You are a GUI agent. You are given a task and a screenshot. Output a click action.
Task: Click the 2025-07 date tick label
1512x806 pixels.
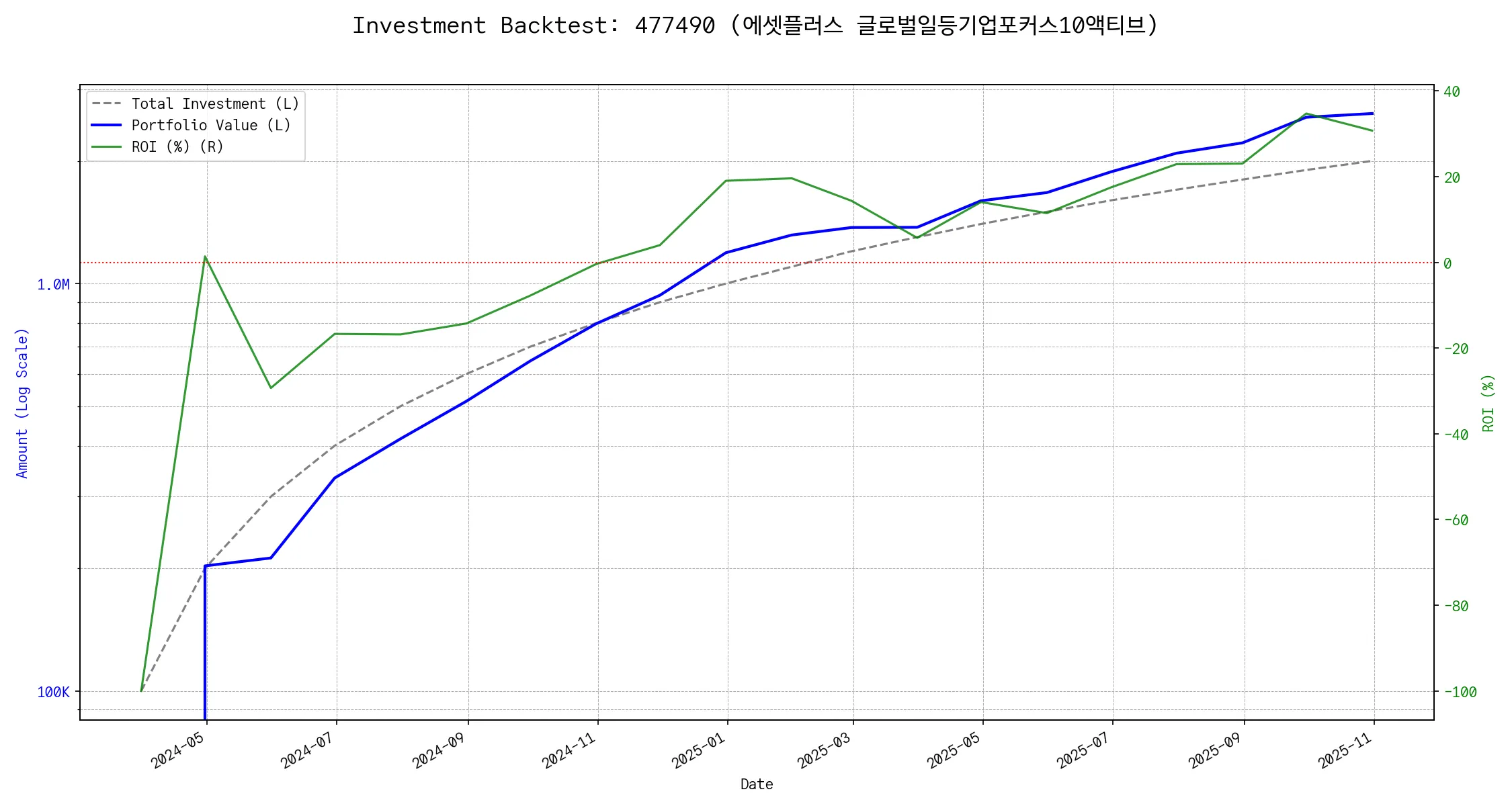[1083, 750]
